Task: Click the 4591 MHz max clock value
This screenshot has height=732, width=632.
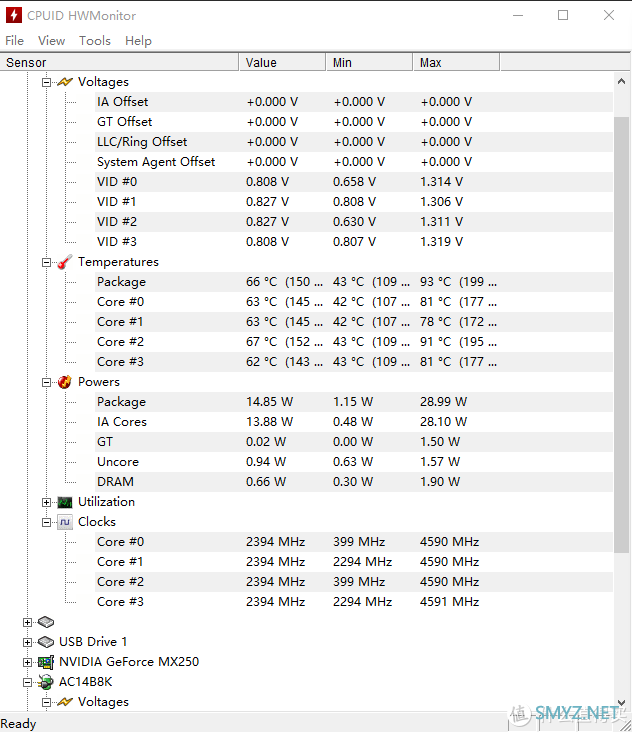Action: 449,602
